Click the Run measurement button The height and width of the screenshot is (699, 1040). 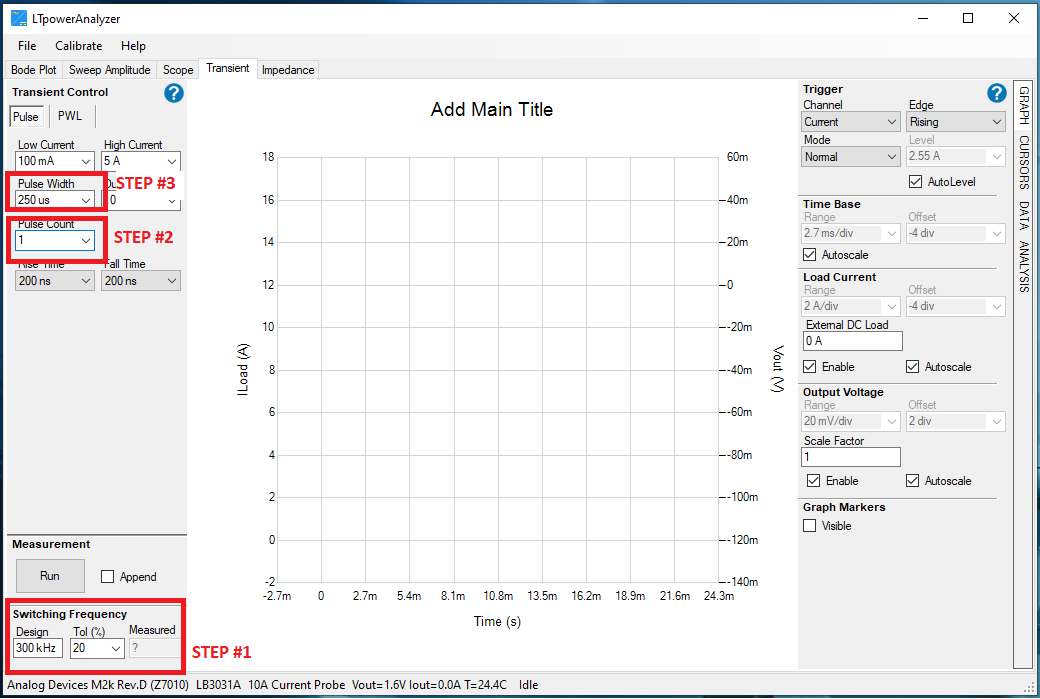(50, 576)
